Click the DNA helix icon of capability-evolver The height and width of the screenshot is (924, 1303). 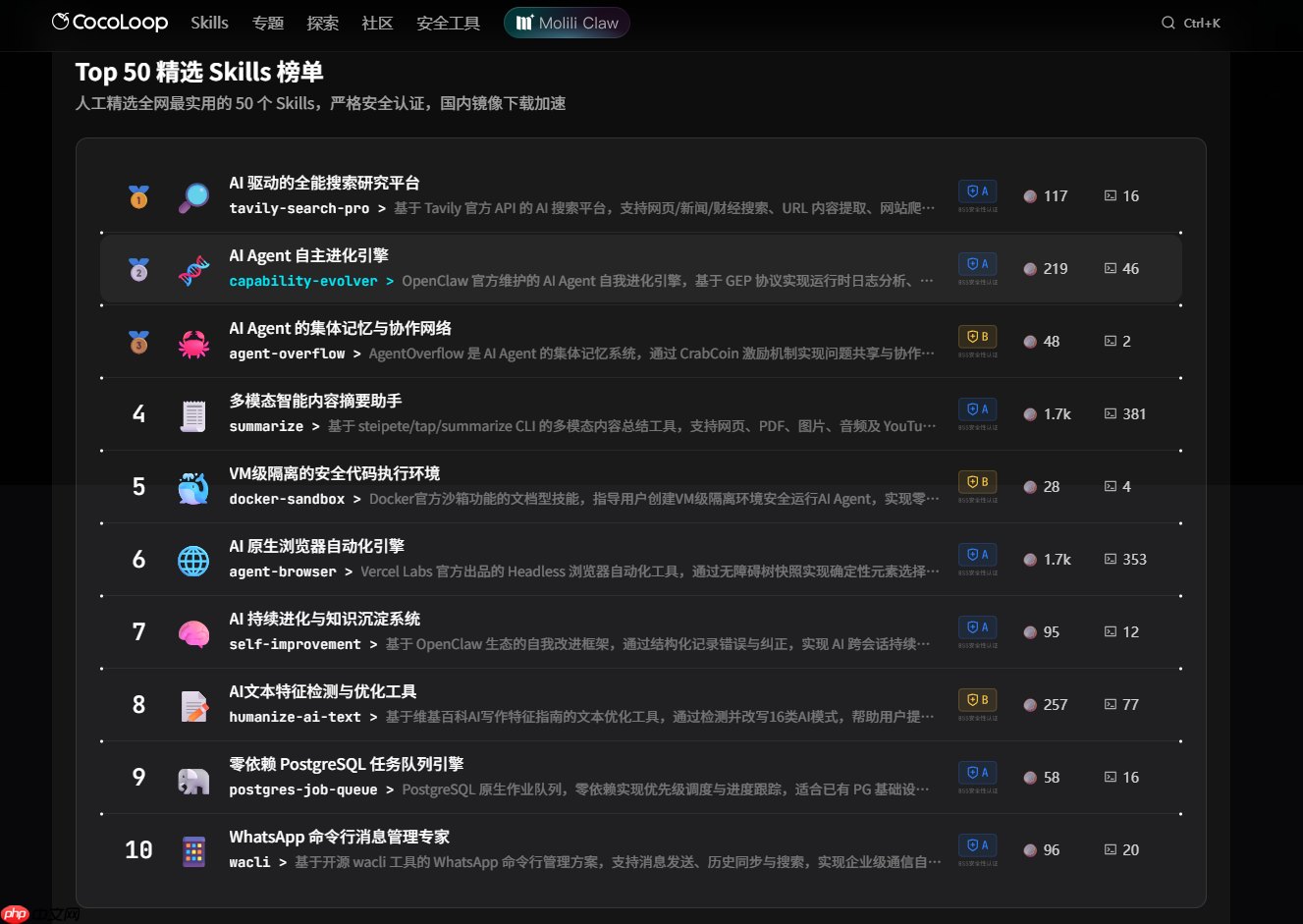[193, 268]
